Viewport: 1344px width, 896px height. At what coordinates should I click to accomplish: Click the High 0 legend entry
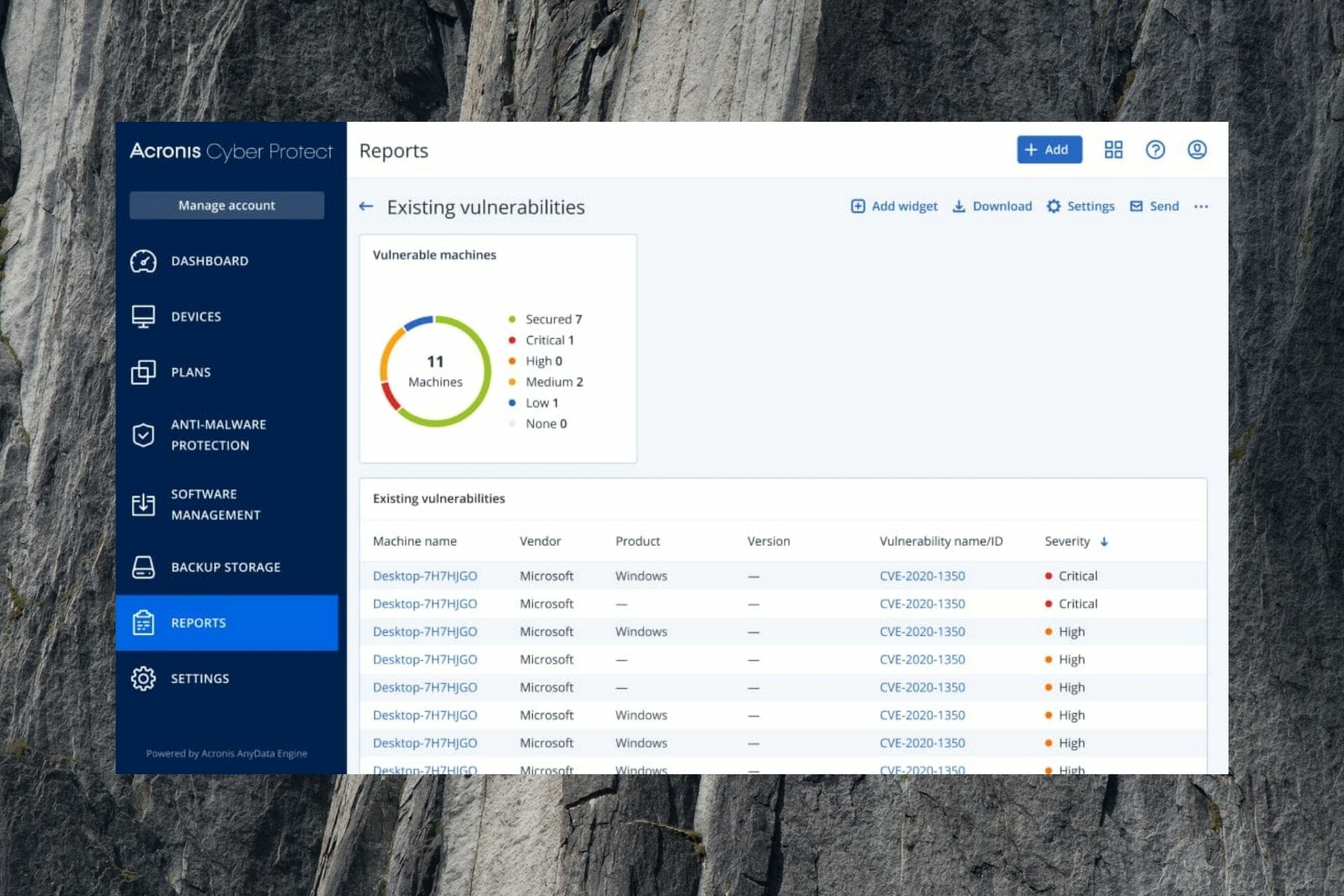535,361
